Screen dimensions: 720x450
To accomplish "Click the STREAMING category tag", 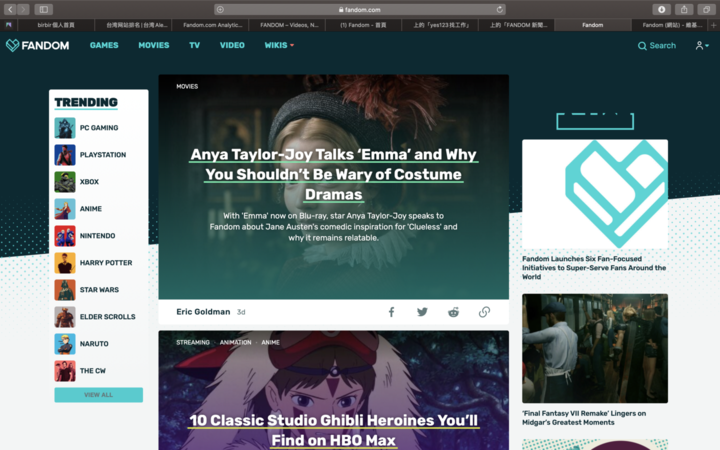I will pyautogui.click(x=193, y=343).
